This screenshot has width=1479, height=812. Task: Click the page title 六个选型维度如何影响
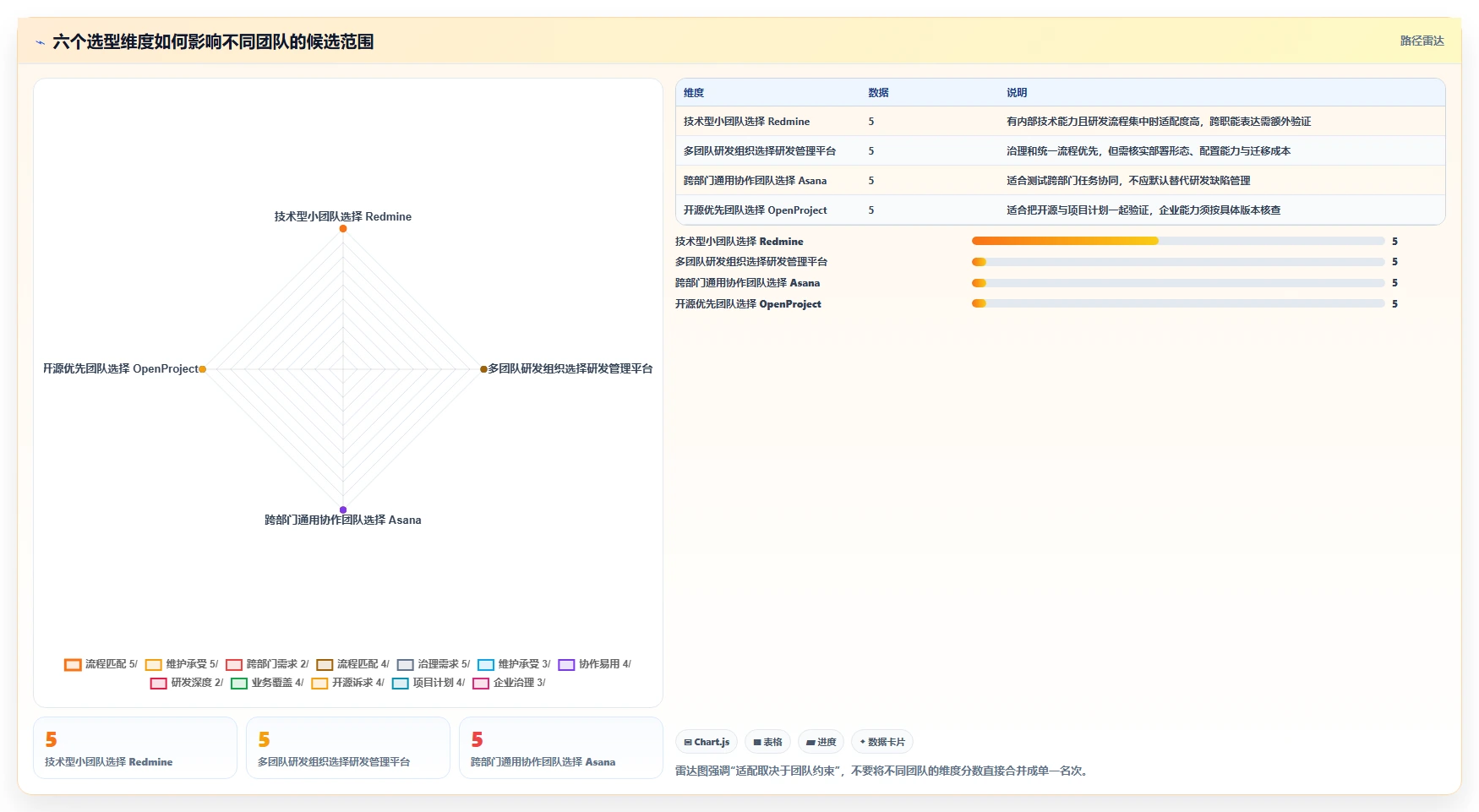(x=213, y=42)
